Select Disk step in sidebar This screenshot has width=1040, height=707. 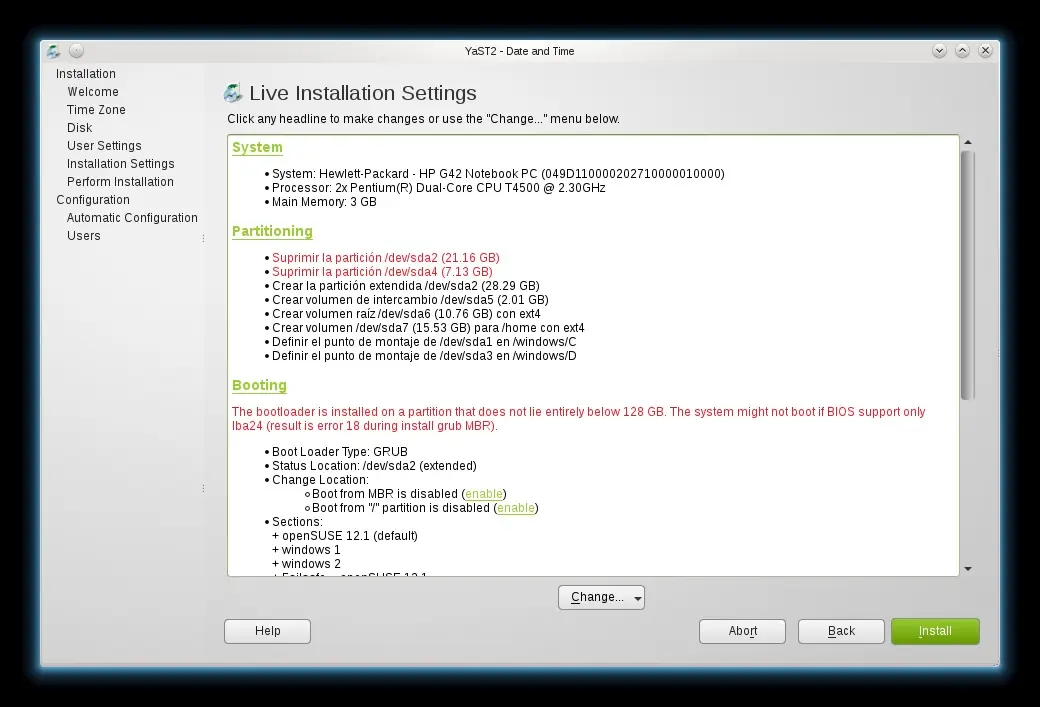click(80, 127)
